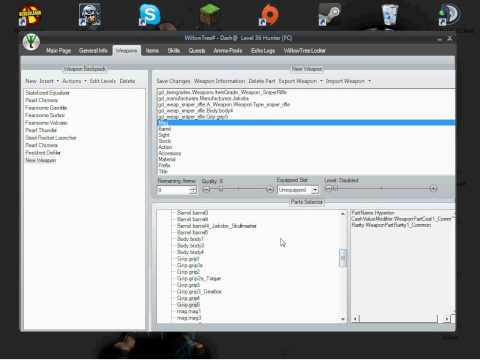The height and width of the screenshot is (360, 480).
Task: Adjust the Quality slider track
Action: 238,190
